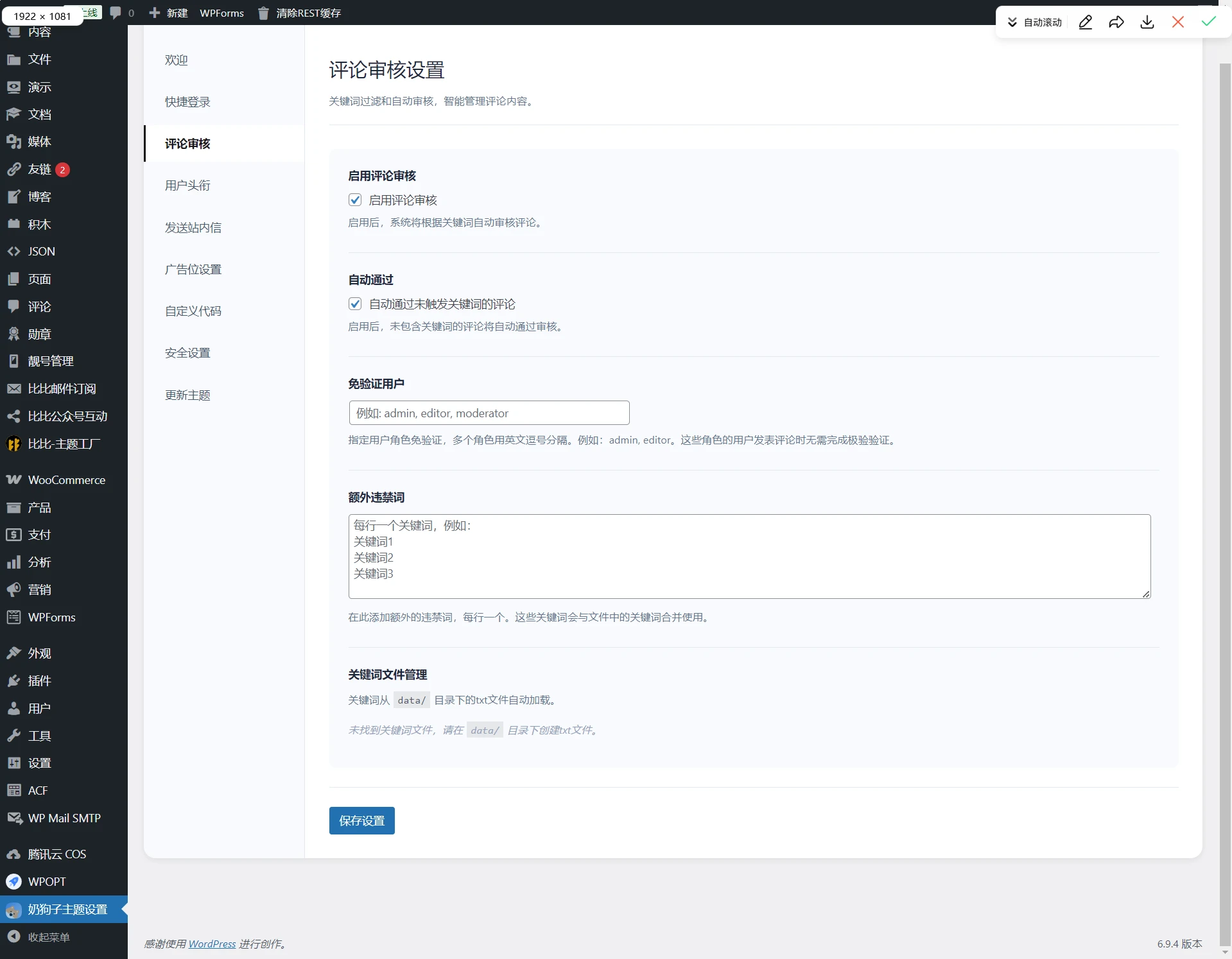Click the 比比-主题工厂 logo icon

tap(13, 444)
